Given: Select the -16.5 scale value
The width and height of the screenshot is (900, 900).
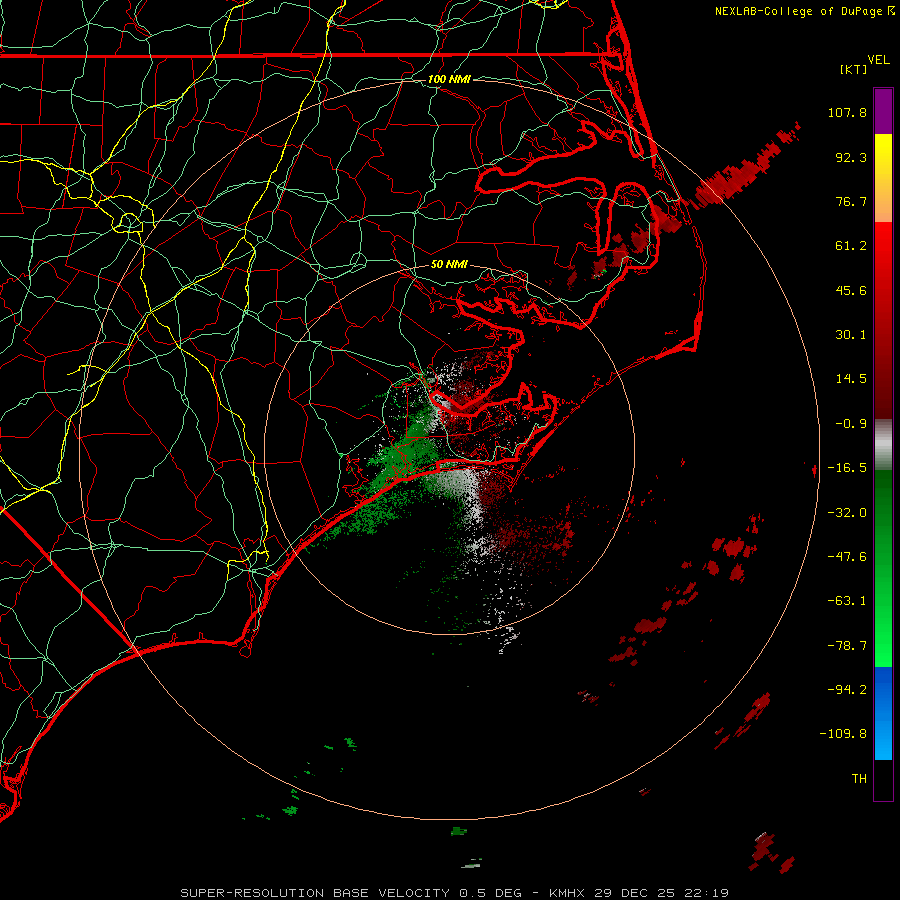Looking at the screenshot, I should point(847,468).
